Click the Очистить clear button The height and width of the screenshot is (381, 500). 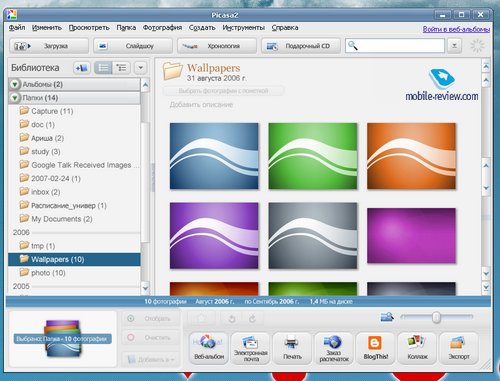click(x=151, y=338)
